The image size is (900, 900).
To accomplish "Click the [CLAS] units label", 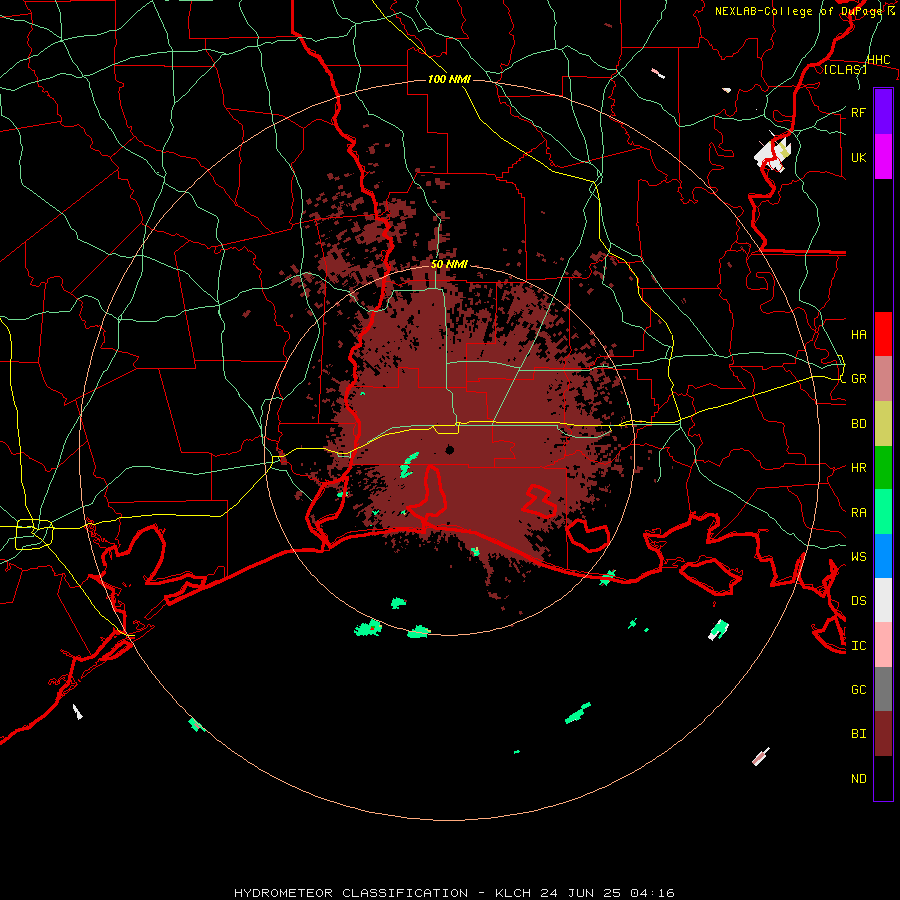I will pyautogui.click(x=845, y=69).
